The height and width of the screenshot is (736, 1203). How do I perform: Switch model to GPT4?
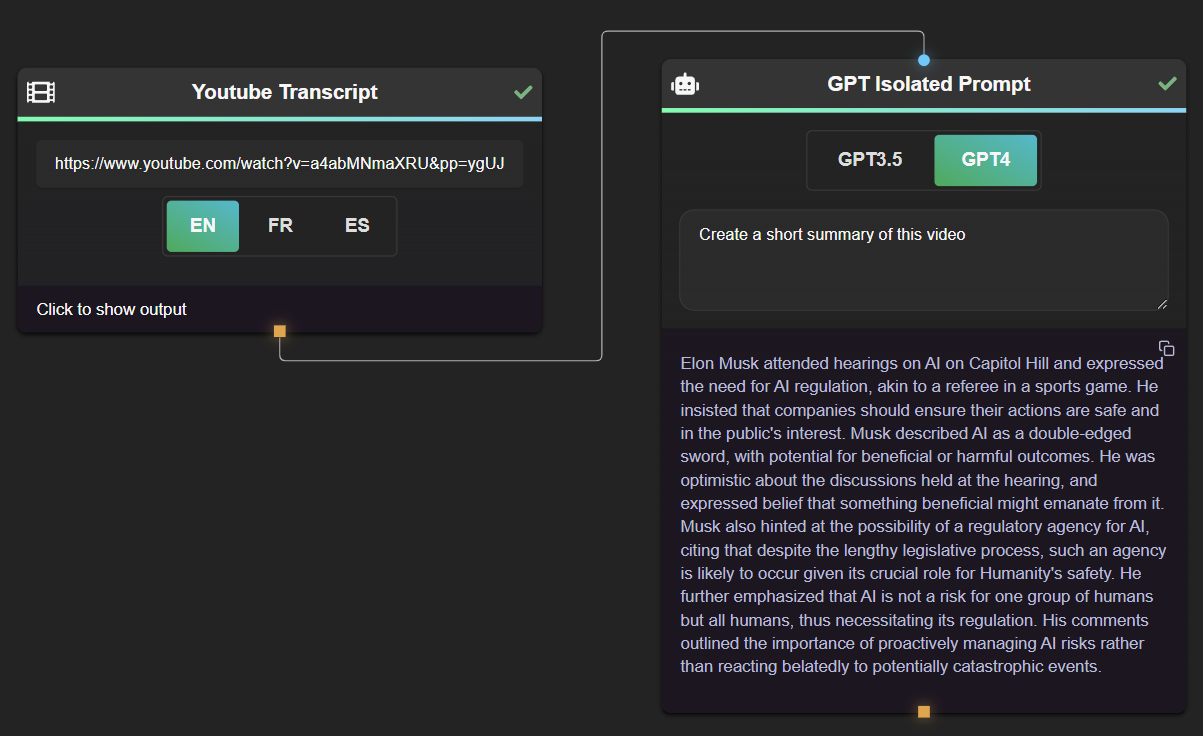pyautogui.click(x=986, y=160)
